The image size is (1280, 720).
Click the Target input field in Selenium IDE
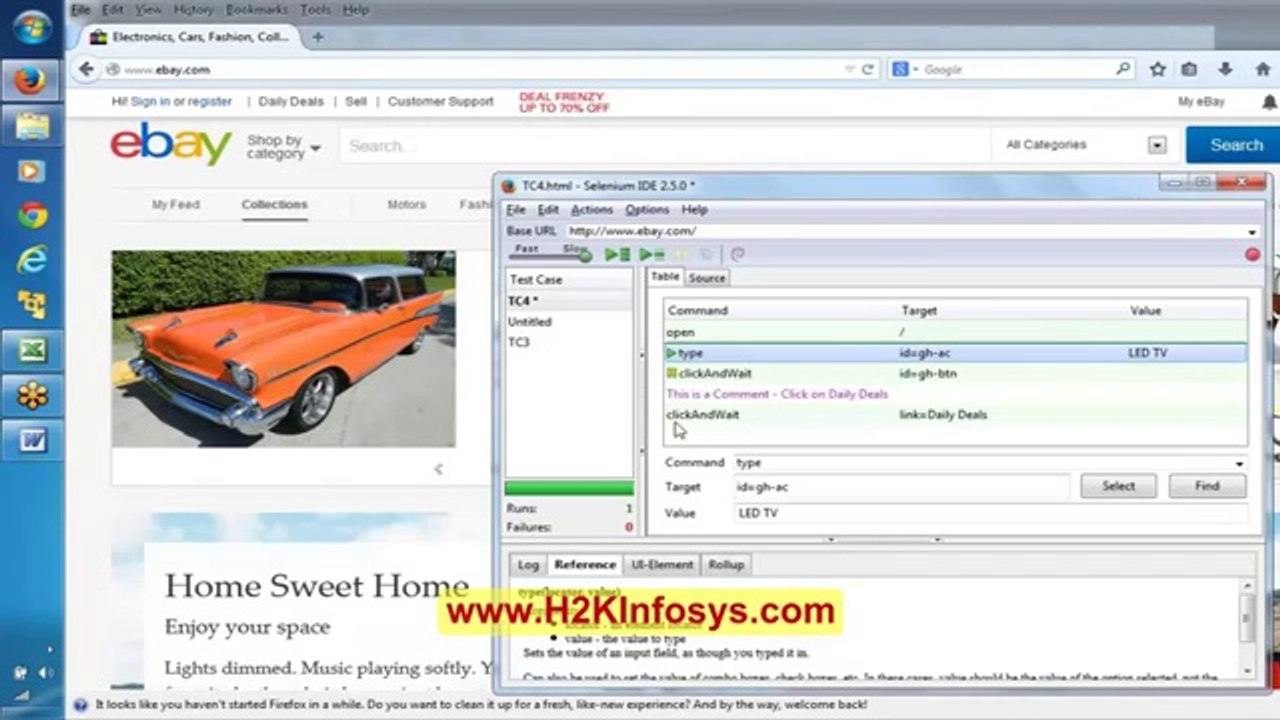[900, 487]
